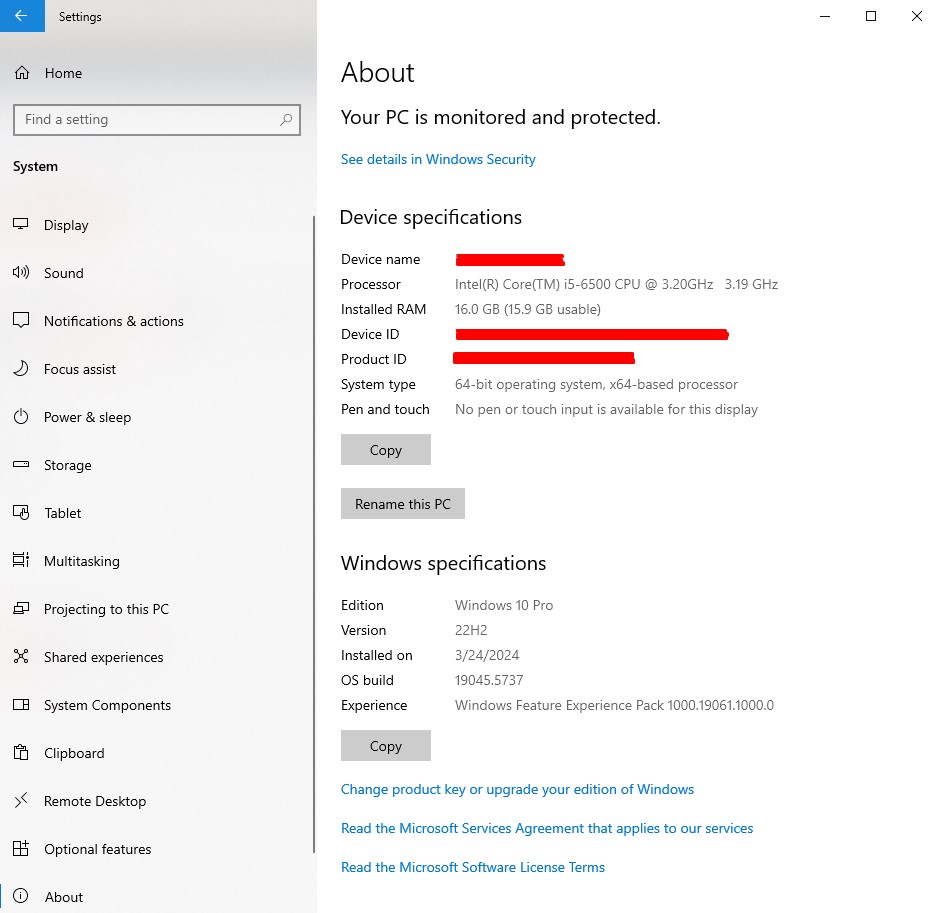Read the Microsoft Services Agreement link
937x913 pixels.
(x=547, y=828)
